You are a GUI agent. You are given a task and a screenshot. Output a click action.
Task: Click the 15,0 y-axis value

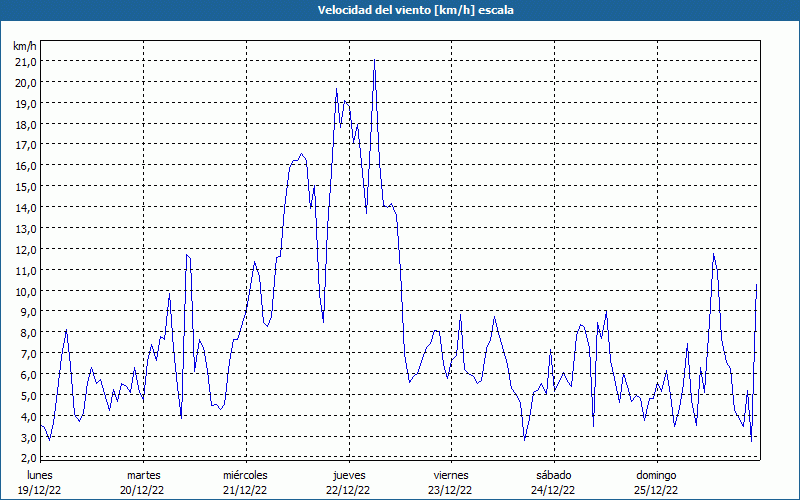(x=26, y=187)
